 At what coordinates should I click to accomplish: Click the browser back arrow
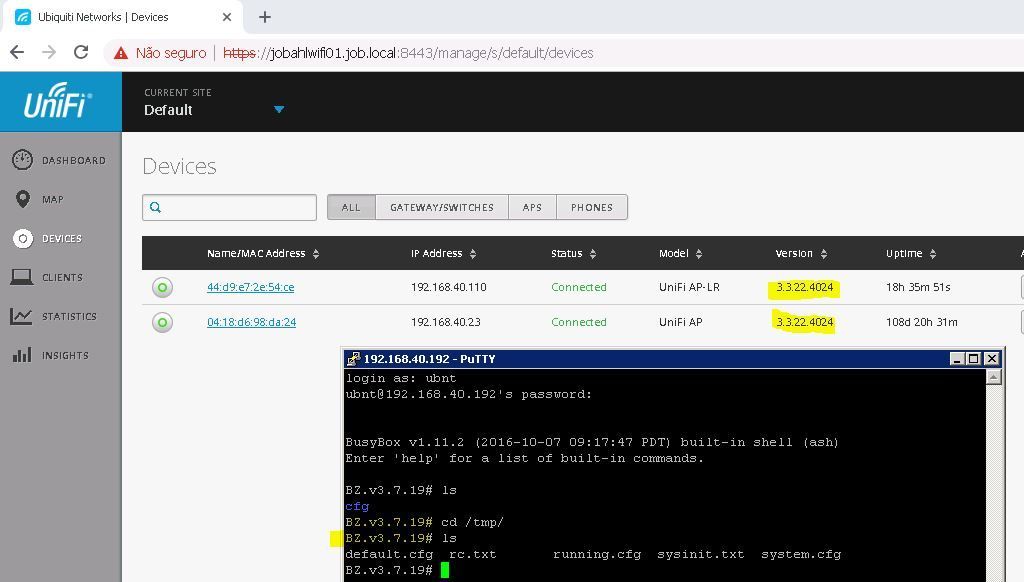click(17, 52)
